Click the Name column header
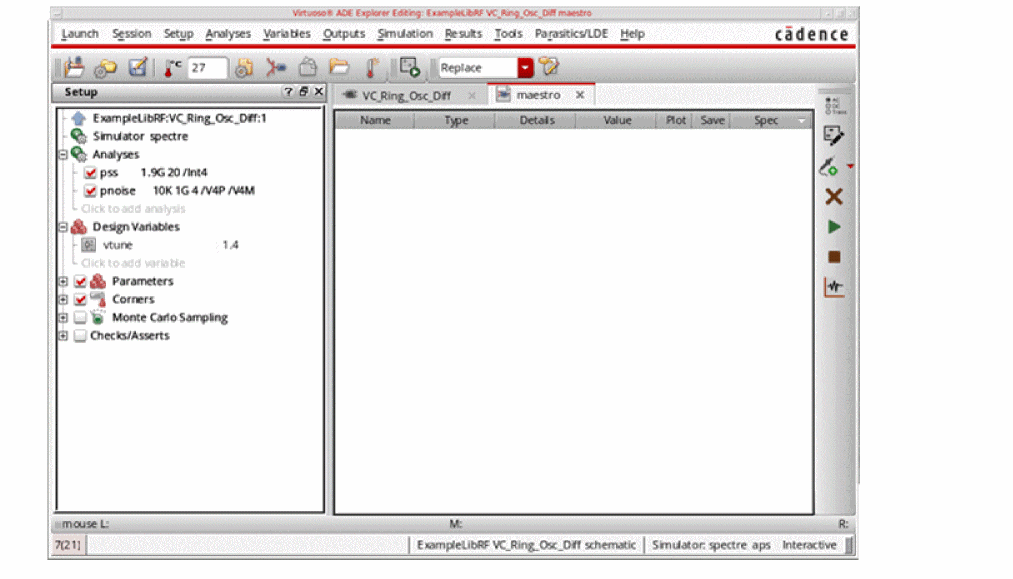The width and height of the screenshot is (1013, 579). point(375,120)
